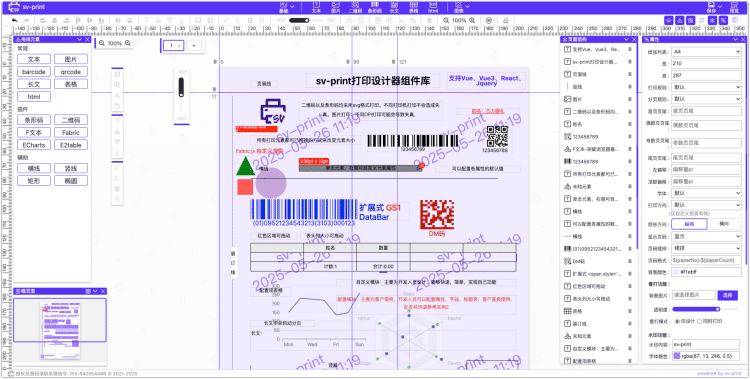
Task: Click the refresh icon near toolbar right
Action: tap(702, 21)
